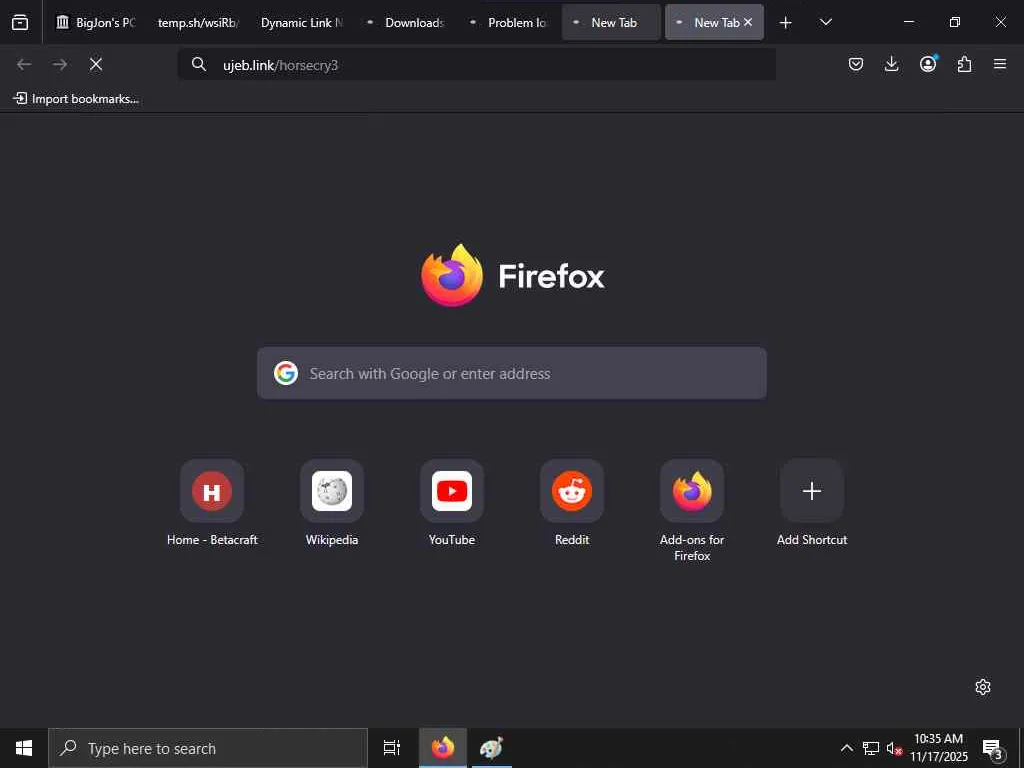This screenshot has height=768, width=1024.
Task: Open the Save to Pocket icon
Action: click(x=856, y=64)
